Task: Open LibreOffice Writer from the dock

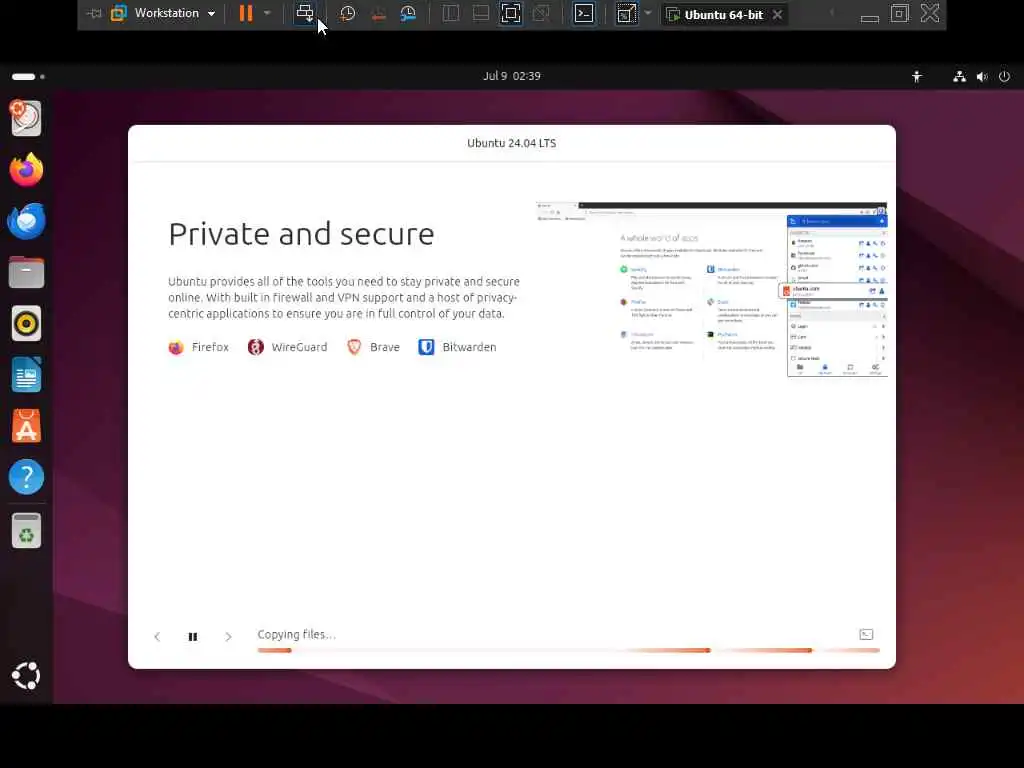Action: click(x=26, y=375)
